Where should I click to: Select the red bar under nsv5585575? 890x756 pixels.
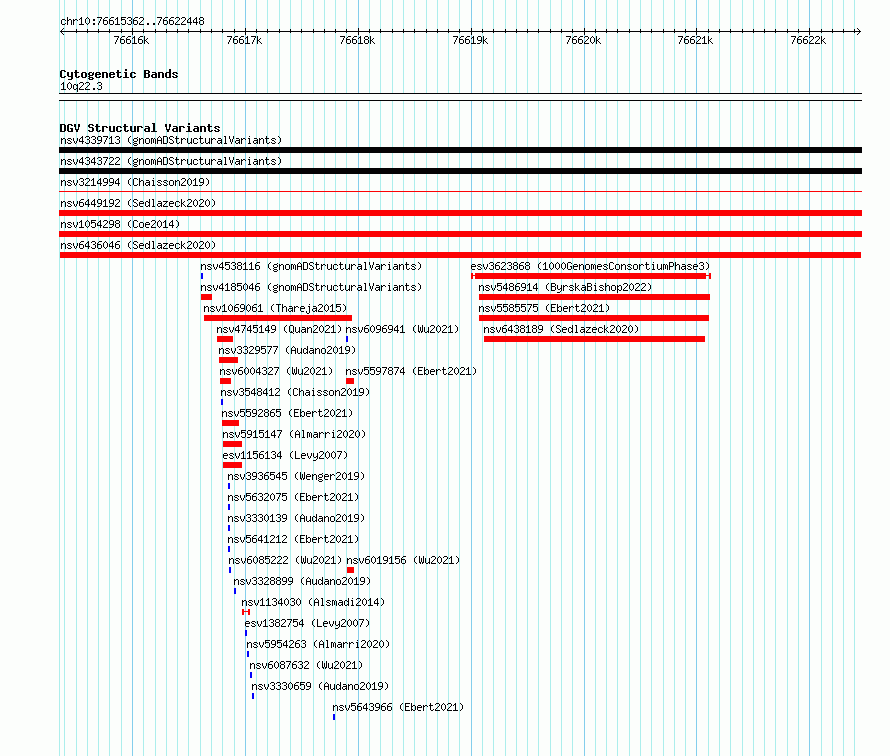coord(594,318)
